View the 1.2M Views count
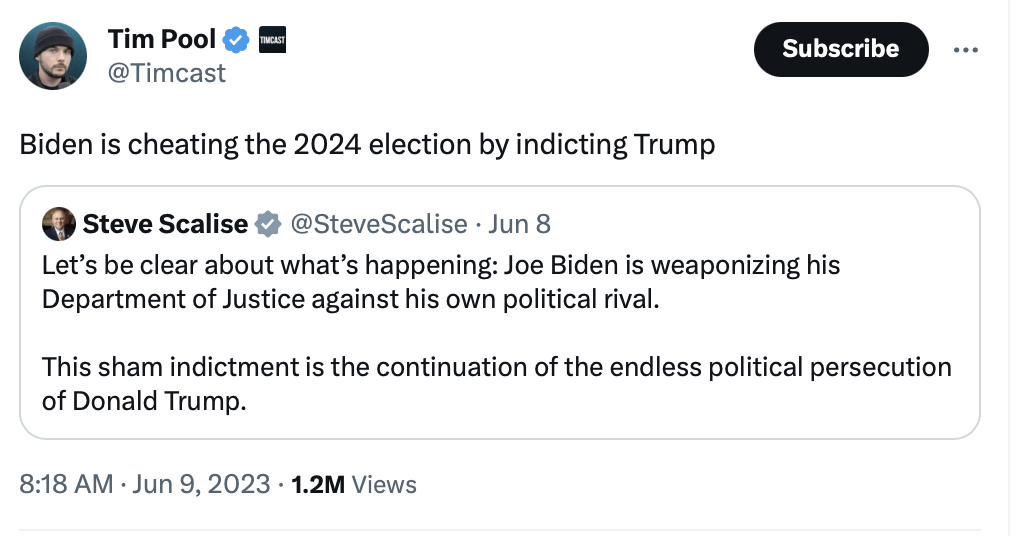 tap(354, 485)
